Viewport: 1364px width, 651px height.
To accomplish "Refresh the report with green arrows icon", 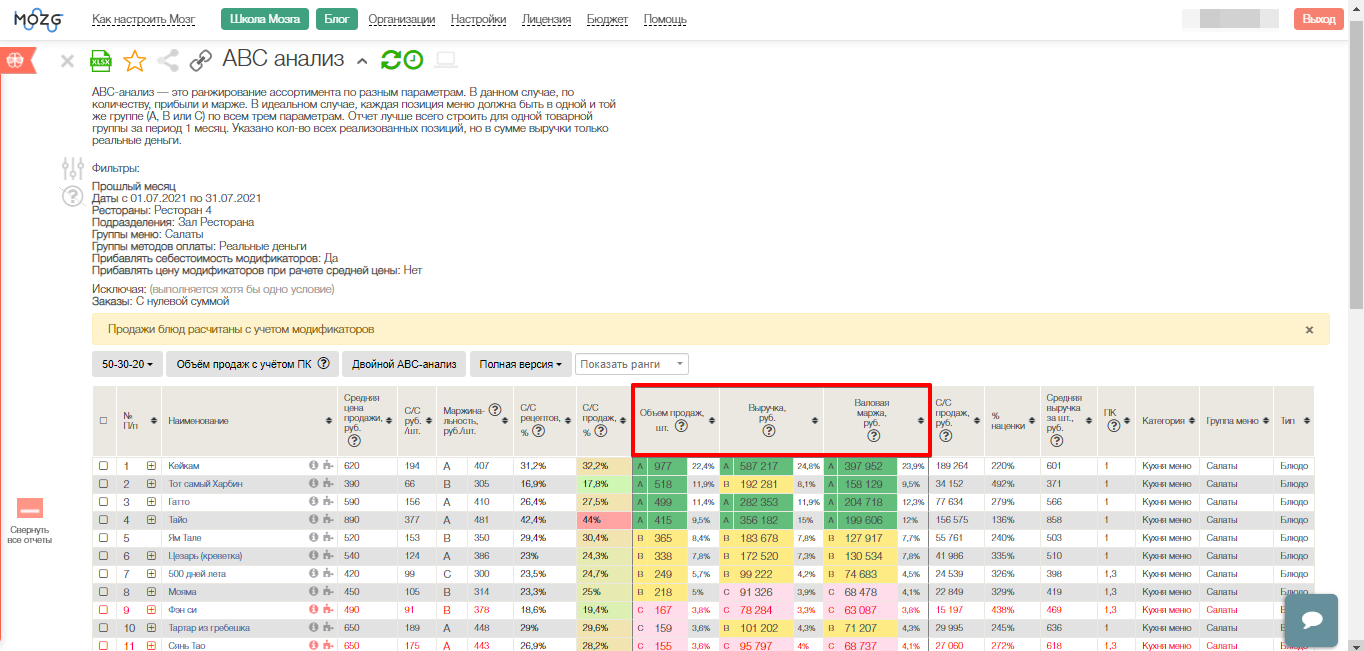I will pyautogui.click(x=391, y=60).
